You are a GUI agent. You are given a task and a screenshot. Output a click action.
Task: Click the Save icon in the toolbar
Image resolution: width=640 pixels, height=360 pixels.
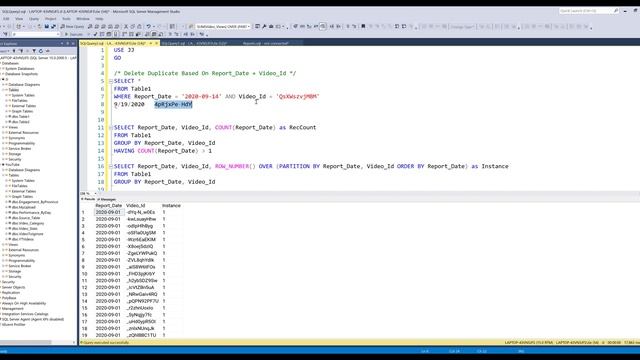coord(47,27)
